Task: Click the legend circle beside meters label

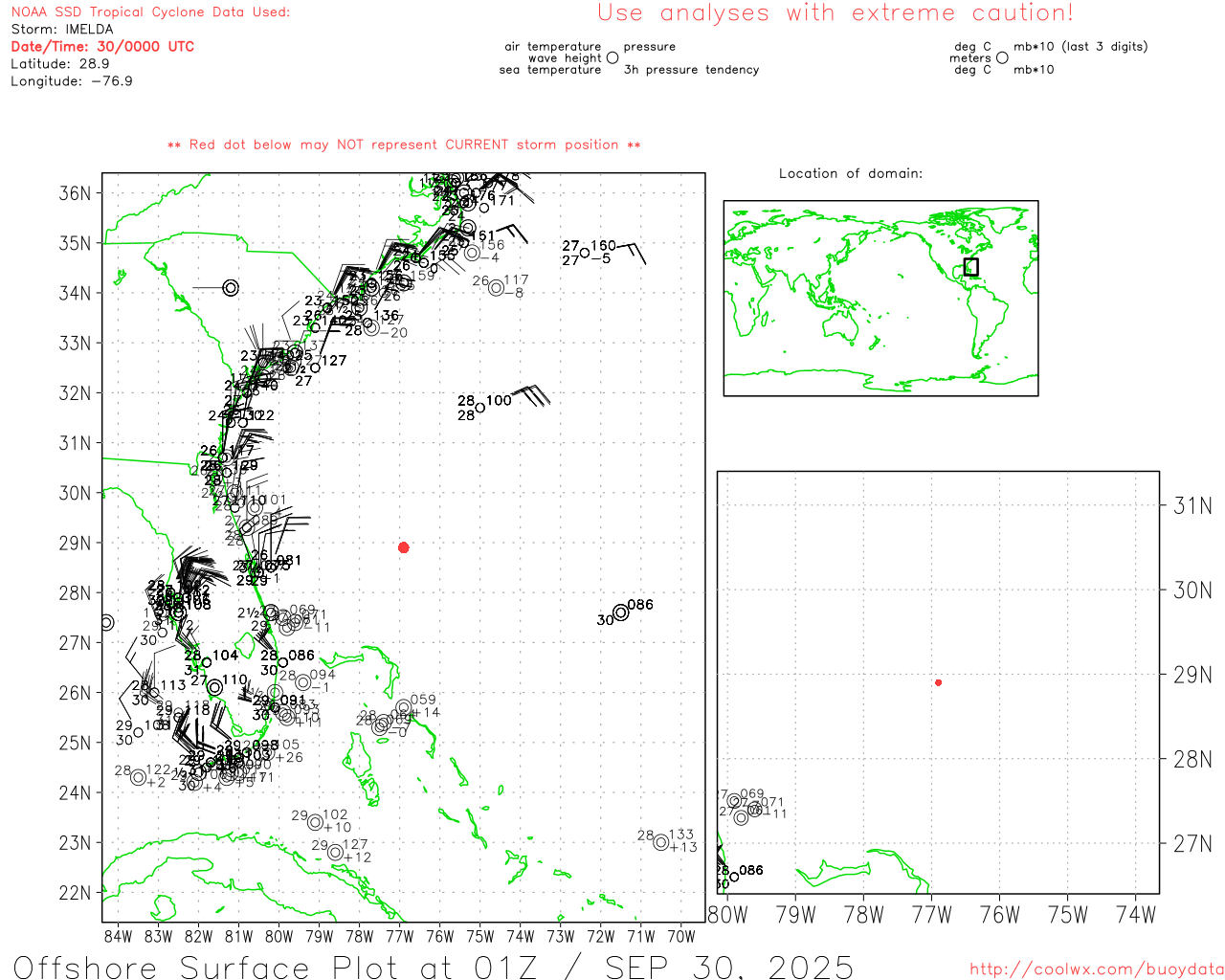Action: pyautogui.click(x=1002, y=58)
